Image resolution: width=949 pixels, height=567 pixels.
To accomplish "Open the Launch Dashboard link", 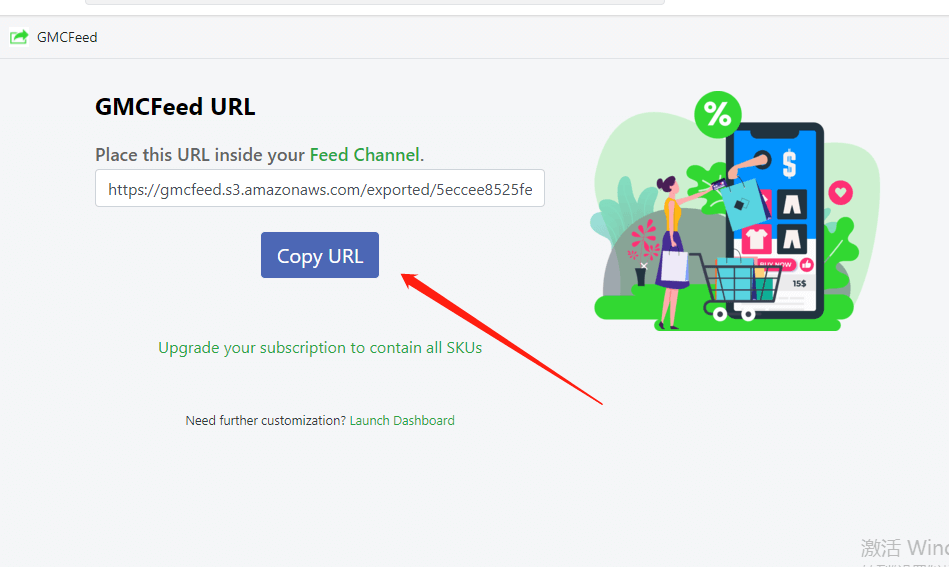I will pyautogui.click(x=402, y=421).
